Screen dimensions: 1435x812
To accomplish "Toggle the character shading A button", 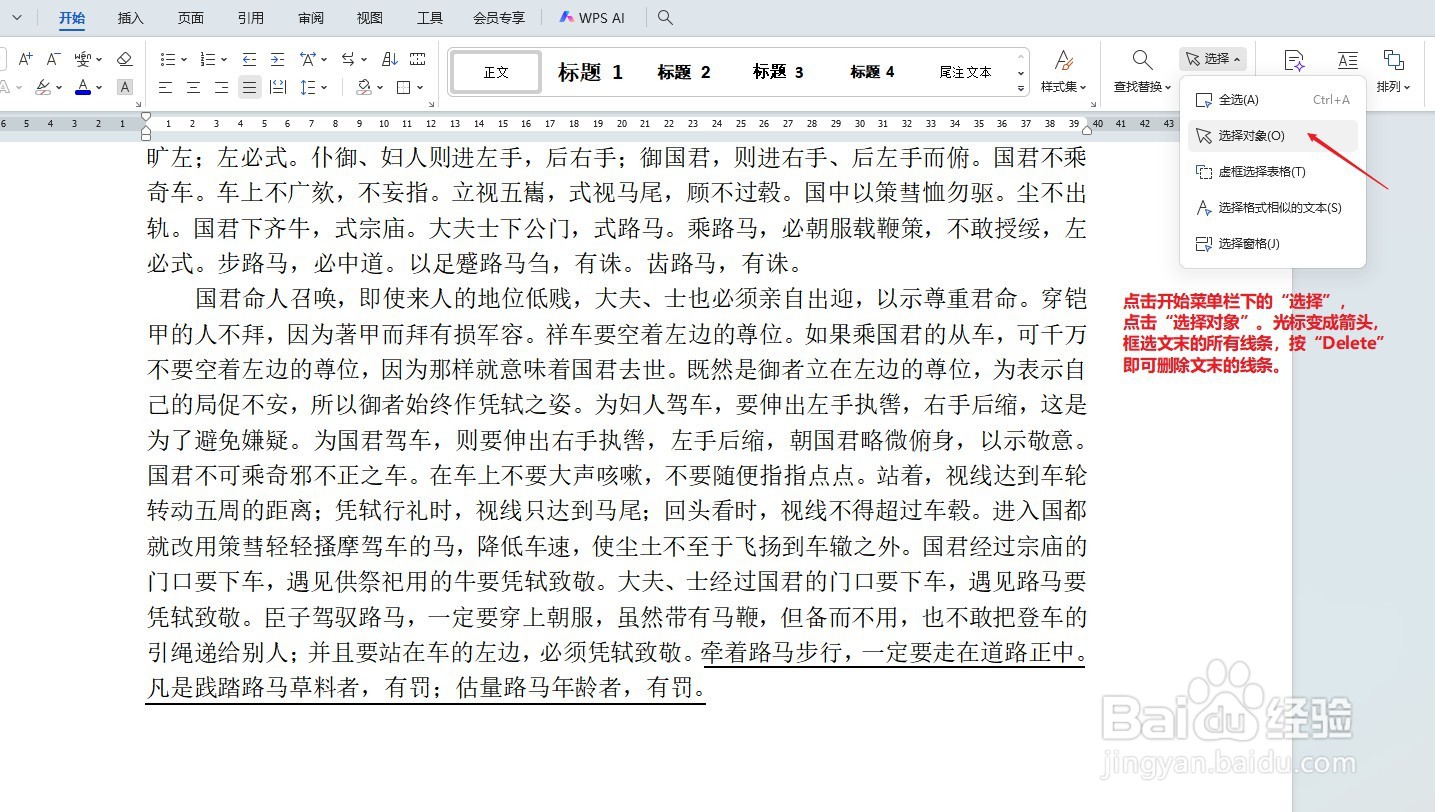I will pyautogui.click(x=125, y=87).
